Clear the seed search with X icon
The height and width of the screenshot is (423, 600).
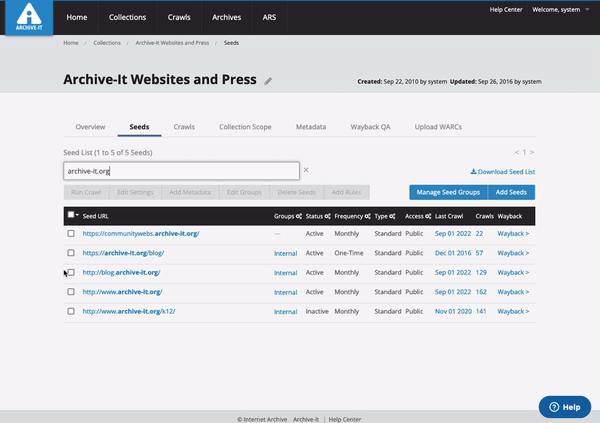(x=306, y=171)
